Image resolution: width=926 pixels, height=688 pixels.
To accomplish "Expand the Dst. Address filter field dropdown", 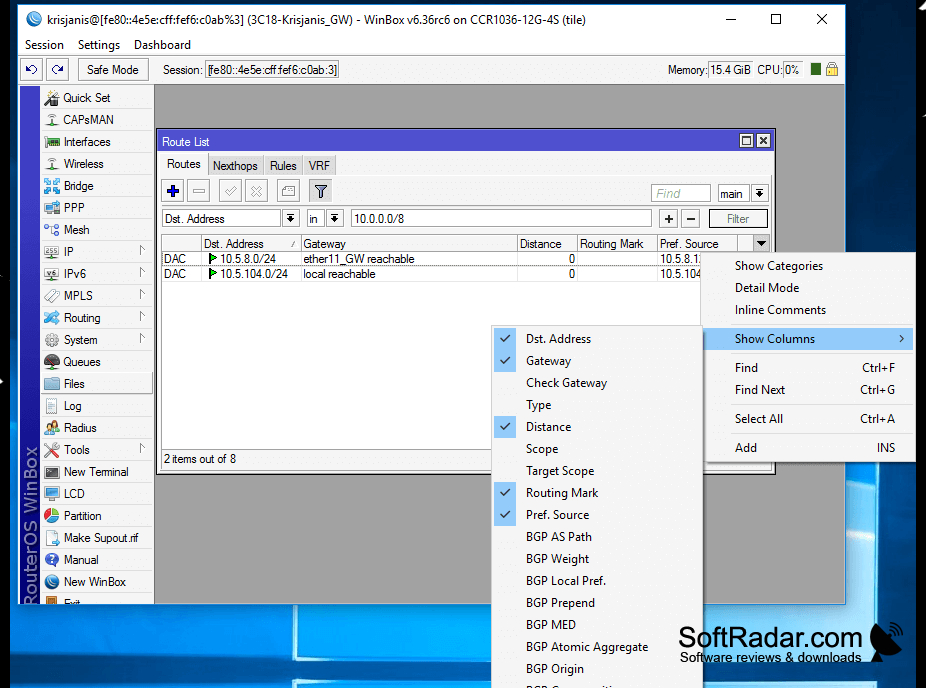I will coord(290,219).
